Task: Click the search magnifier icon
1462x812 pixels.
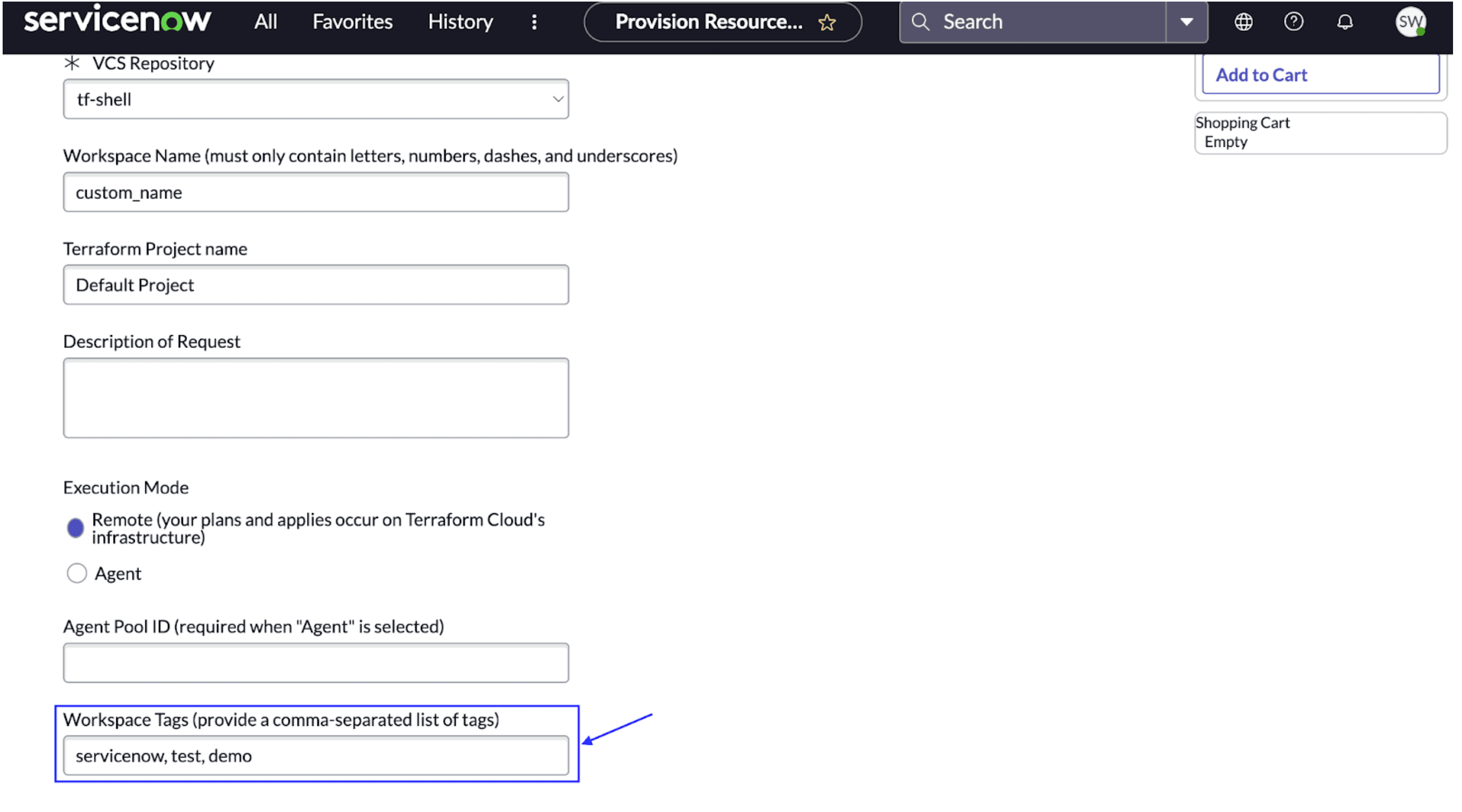Action: coord(920,22)
